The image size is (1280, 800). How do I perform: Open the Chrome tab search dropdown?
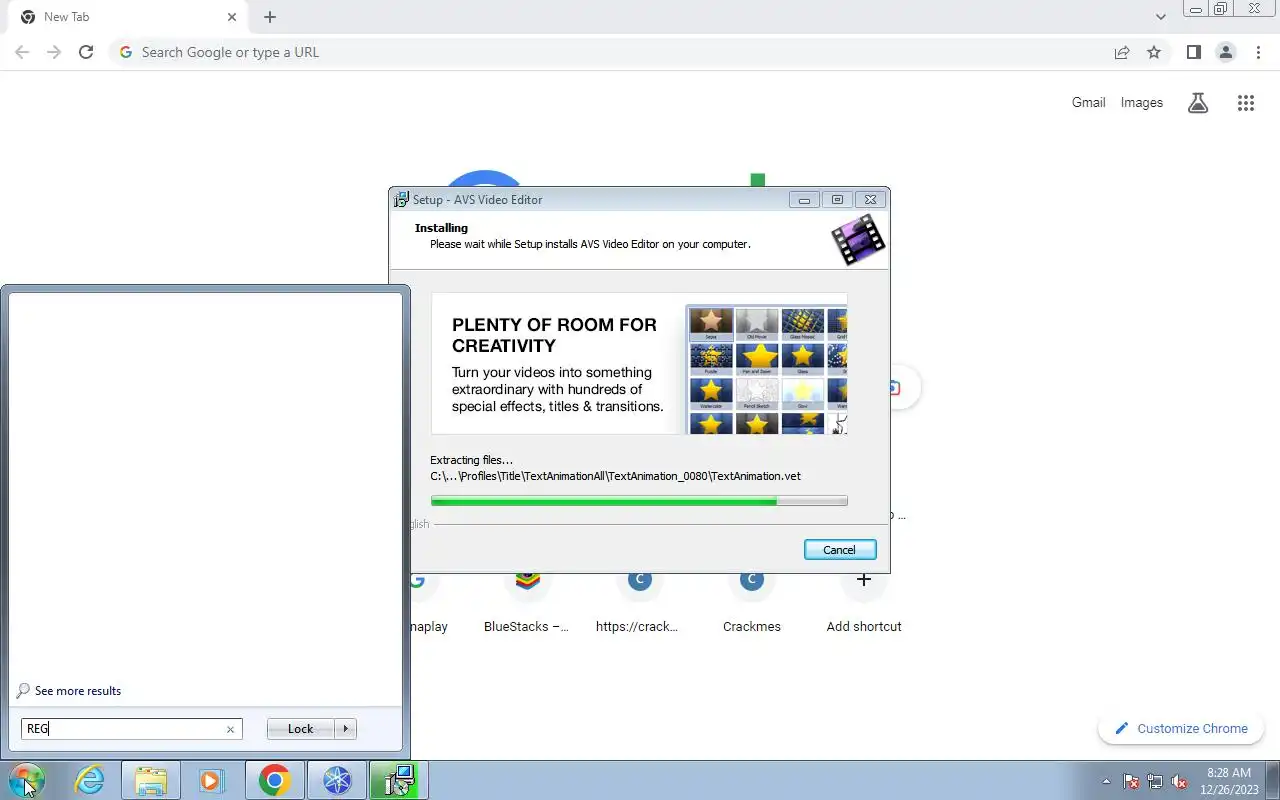point(1160,17)
